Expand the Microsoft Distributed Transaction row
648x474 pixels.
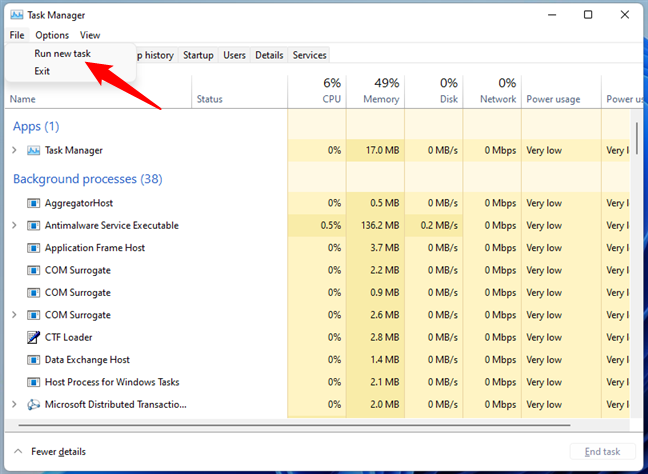click(x=14, y=404)
